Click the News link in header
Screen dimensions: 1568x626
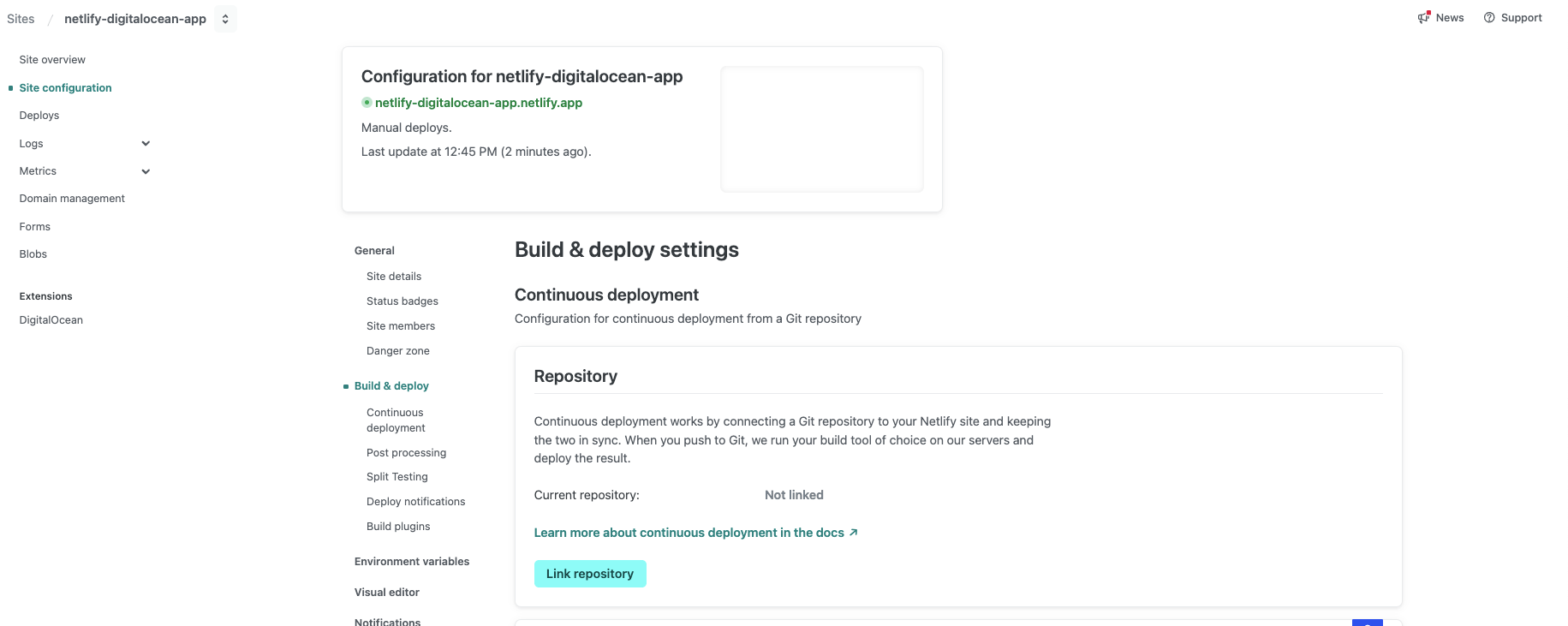(1450, 18)
